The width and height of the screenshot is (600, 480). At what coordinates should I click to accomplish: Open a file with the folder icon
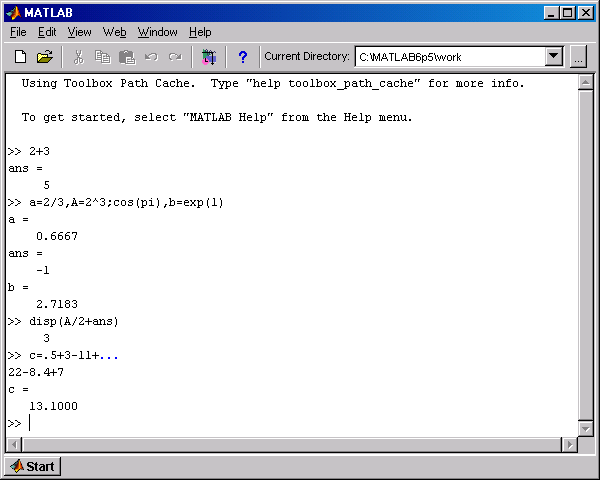click(x=44, y=57)
